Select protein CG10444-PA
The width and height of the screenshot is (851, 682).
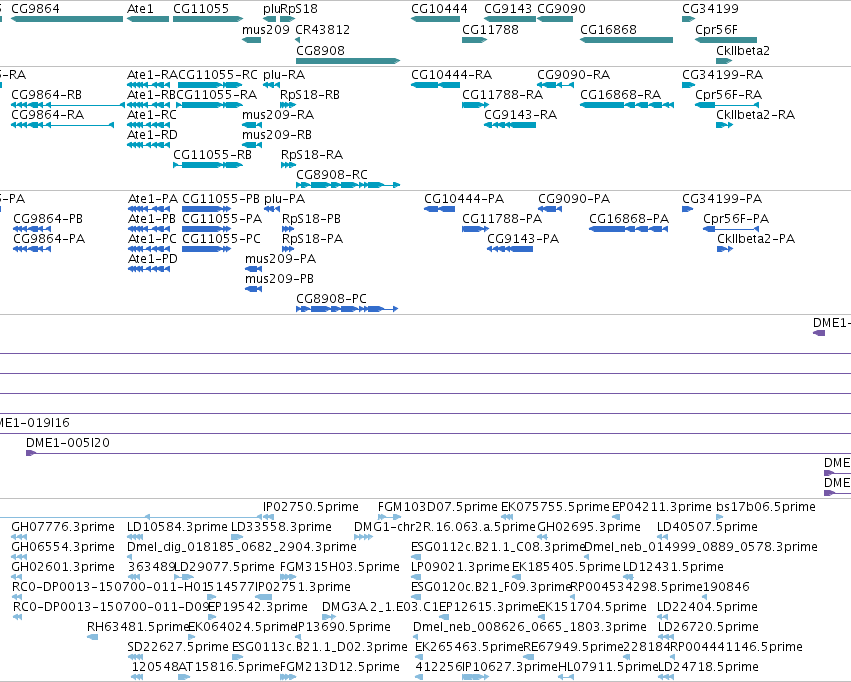point(439,209)
